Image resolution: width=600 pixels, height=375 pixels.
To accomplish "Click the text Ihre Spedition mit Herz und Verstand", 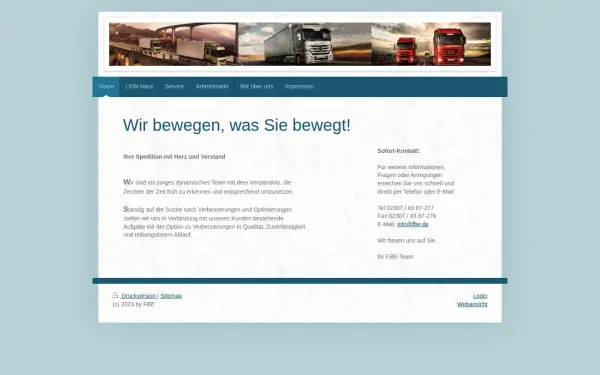I will (174, 157).
